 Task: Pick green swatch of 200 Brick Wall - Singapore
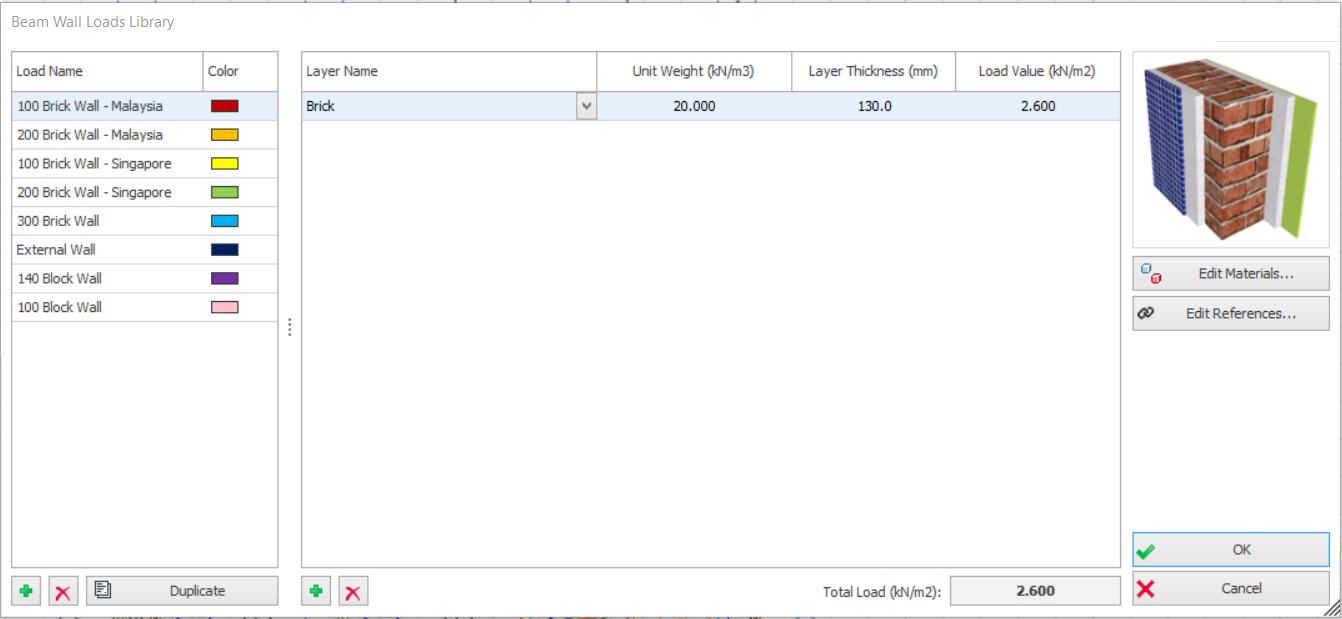(x=225, y=192)
